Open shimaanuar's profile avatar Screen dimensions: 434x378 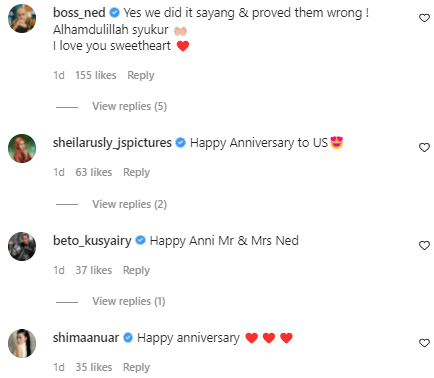pos(22,343)
